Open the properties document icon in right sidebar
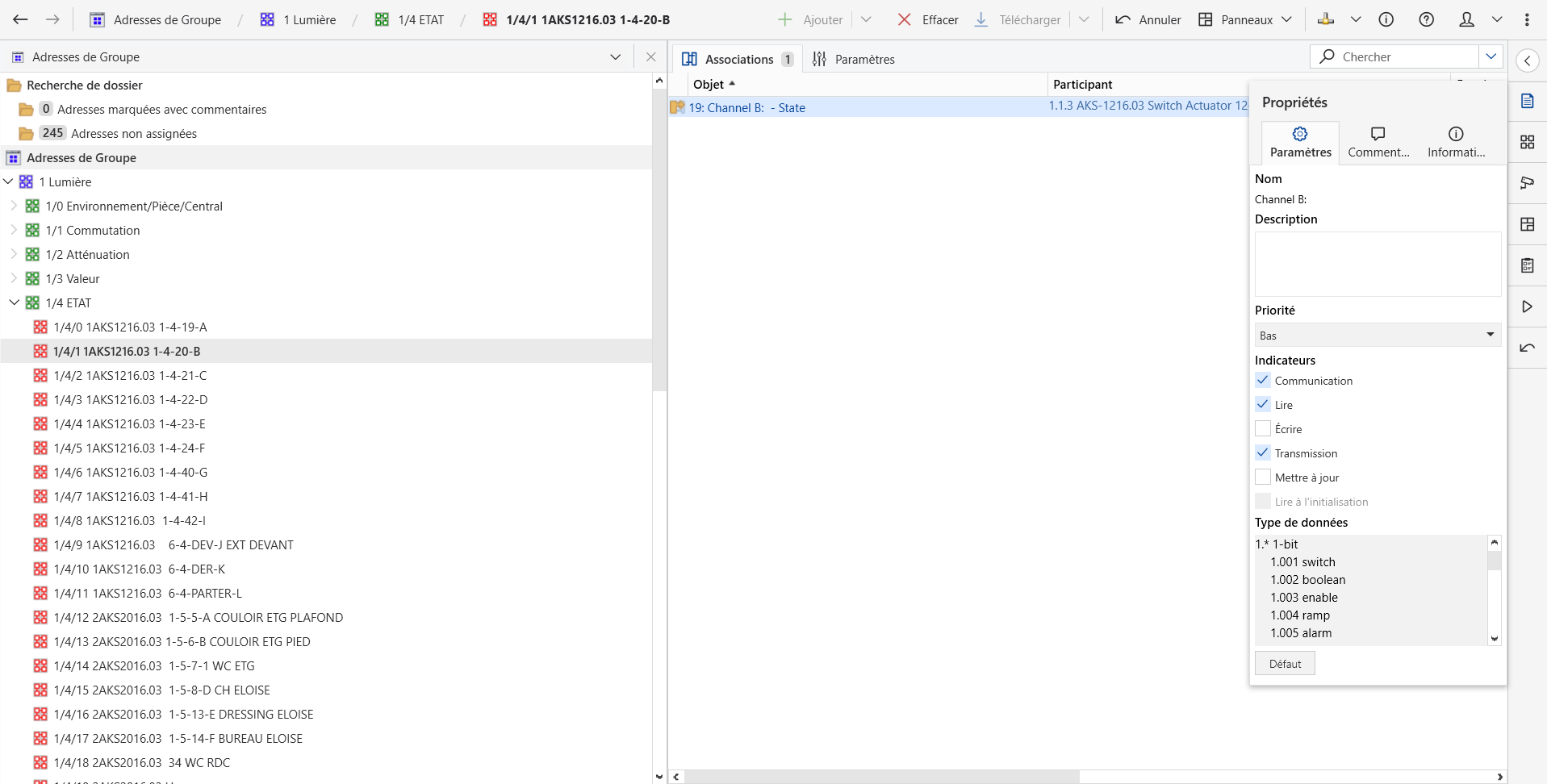 pos(1527,101)
